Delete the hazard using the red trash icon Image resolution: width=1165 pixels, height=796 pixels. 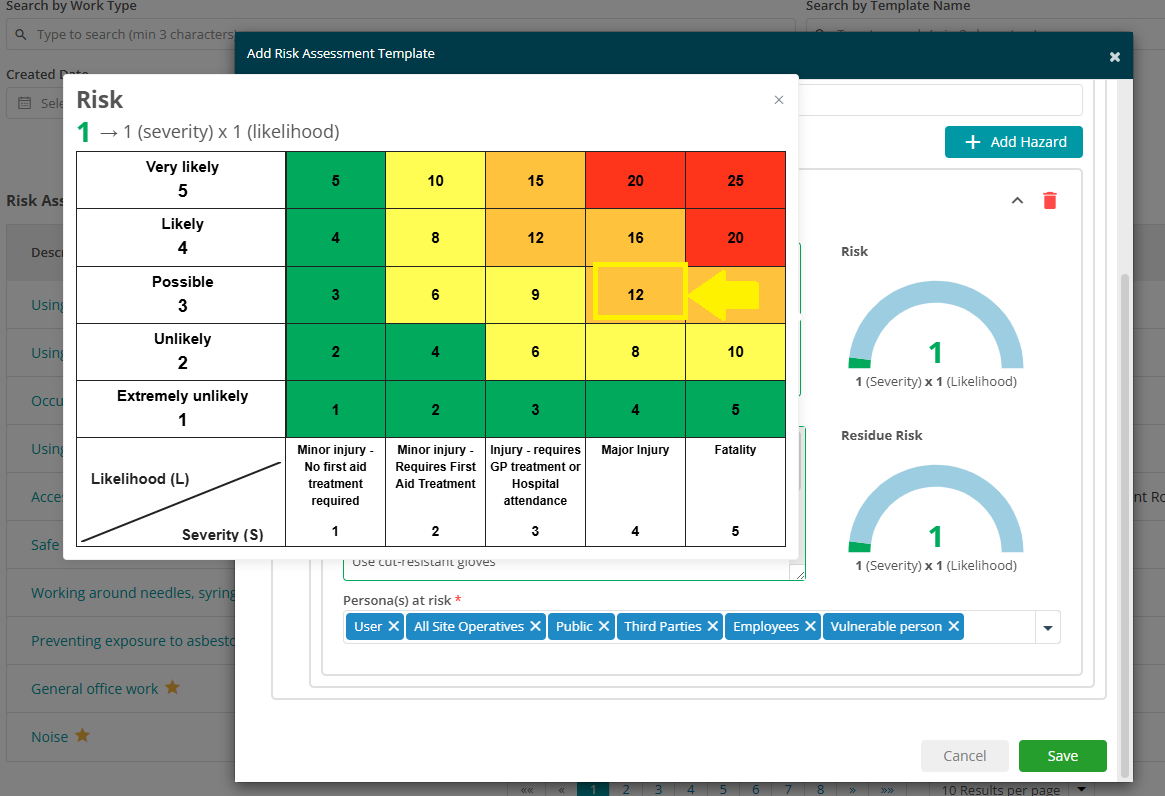coord(1050,201)
